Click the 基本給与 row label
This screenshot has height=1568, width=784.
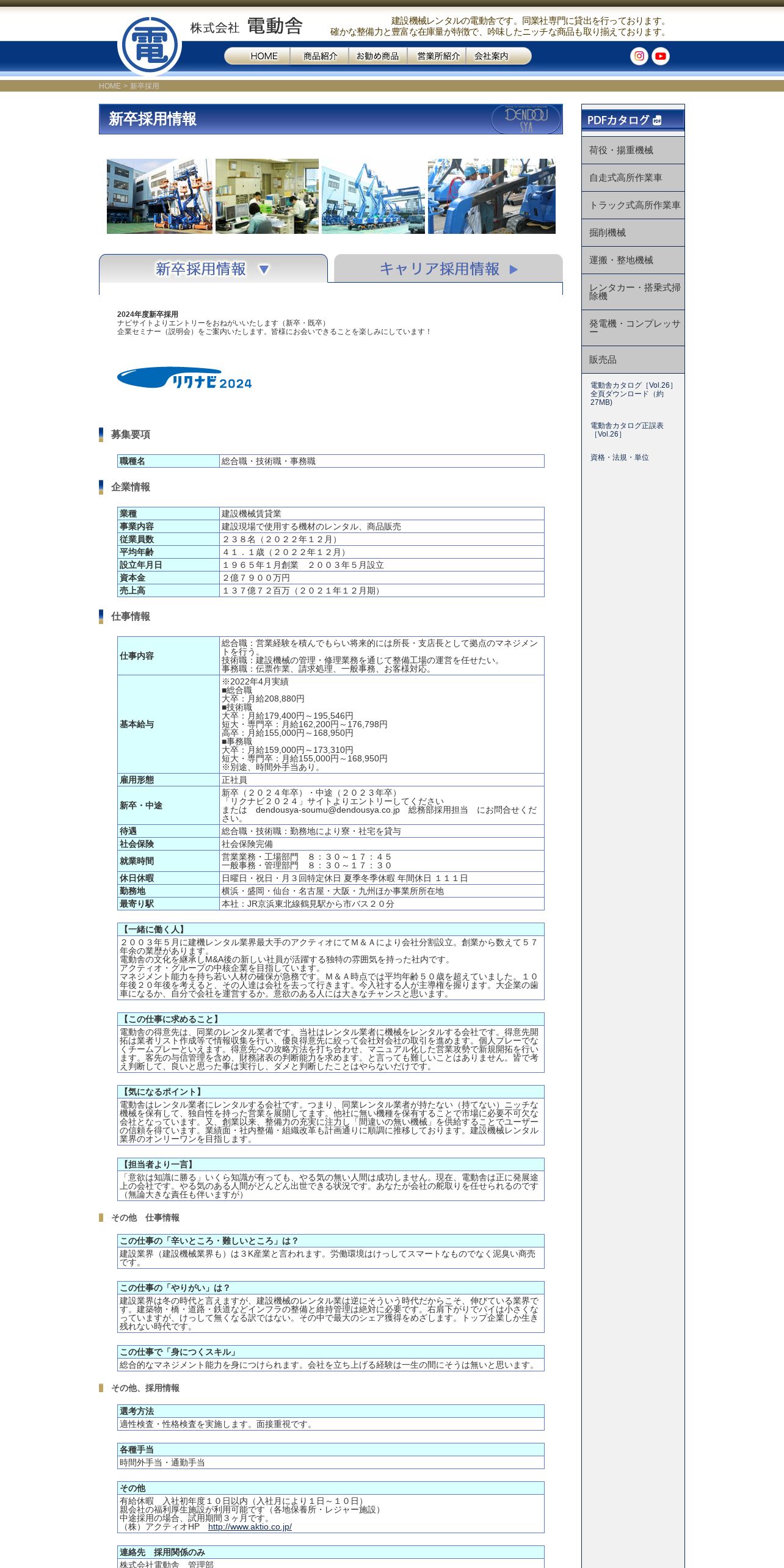pos(169,724)
